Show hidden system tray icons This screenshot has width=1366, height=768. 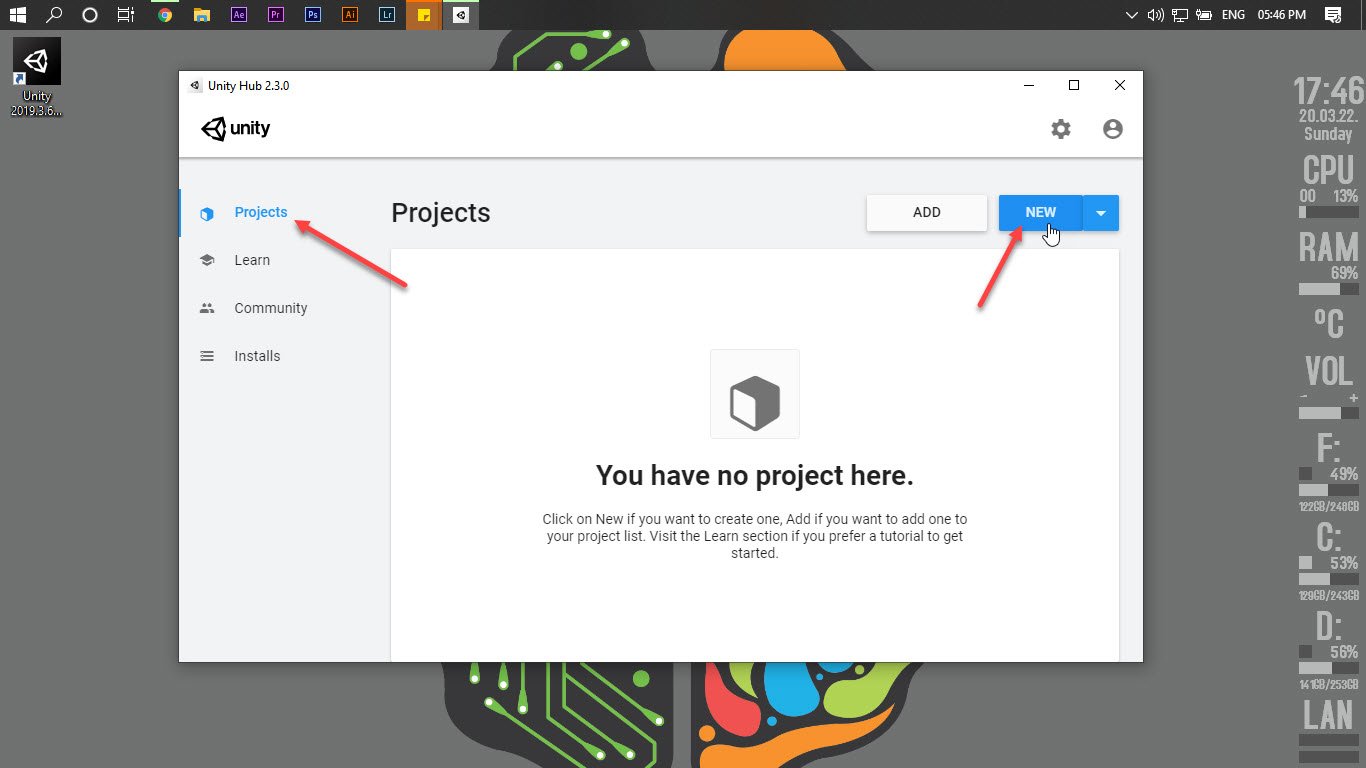coord(1132,15)
